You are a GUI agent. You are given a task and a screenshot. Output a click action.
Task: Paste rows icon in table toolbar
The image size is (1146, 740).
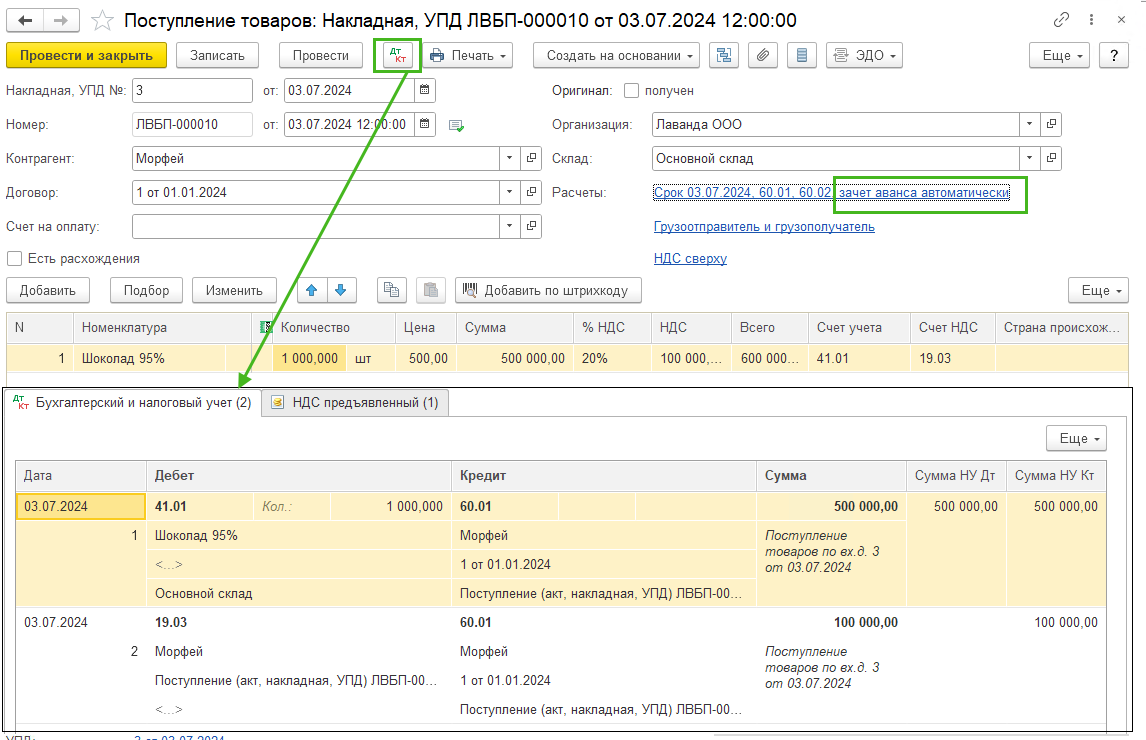[x=431, y=290]
